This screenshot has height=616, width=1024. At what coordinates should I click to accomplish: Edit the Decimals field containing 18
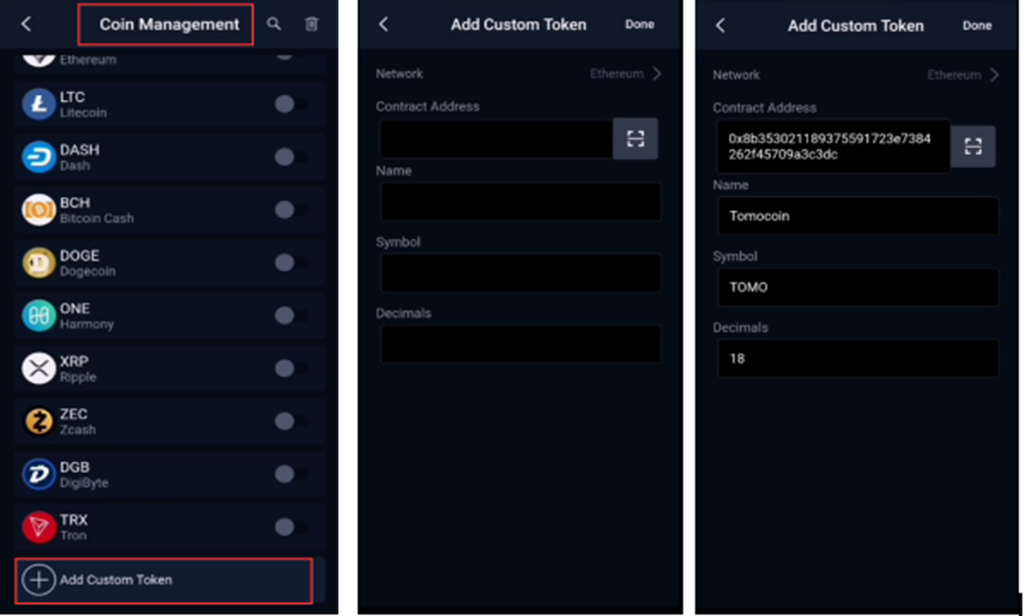857,359
